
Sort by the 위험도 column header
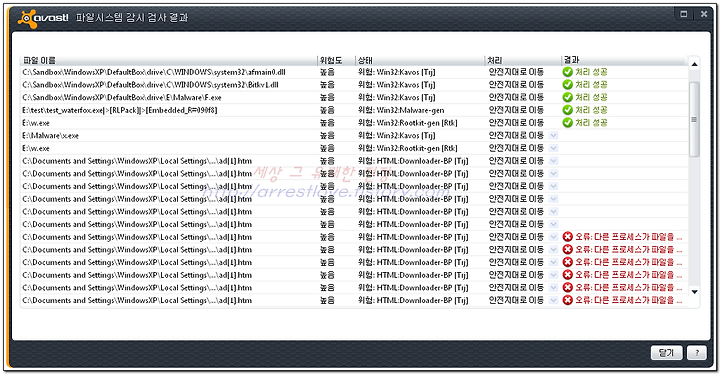pos(336,60)
